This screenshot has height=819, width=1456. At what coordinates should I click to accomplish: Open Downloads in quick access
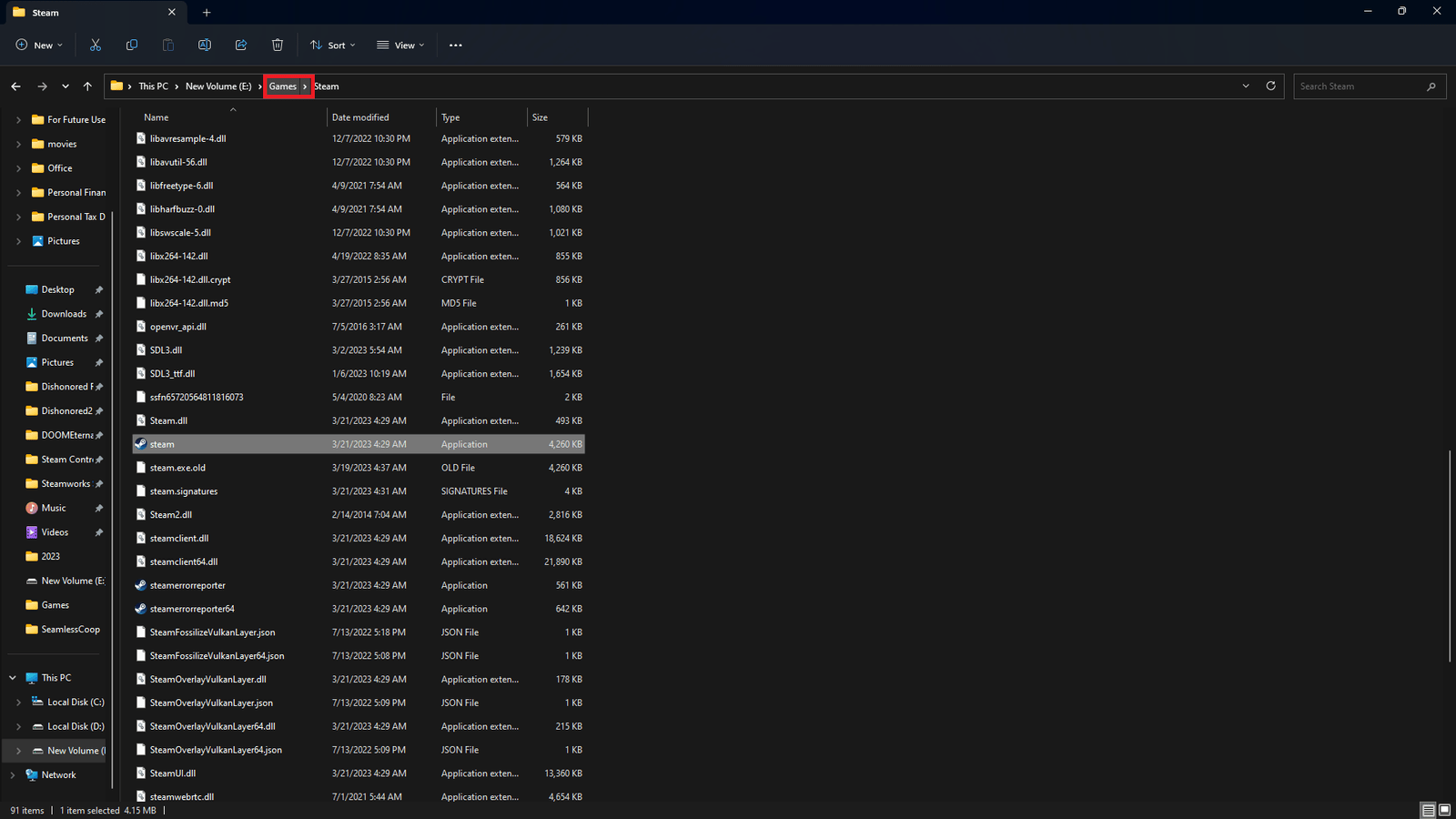click(x=64, y=314)
